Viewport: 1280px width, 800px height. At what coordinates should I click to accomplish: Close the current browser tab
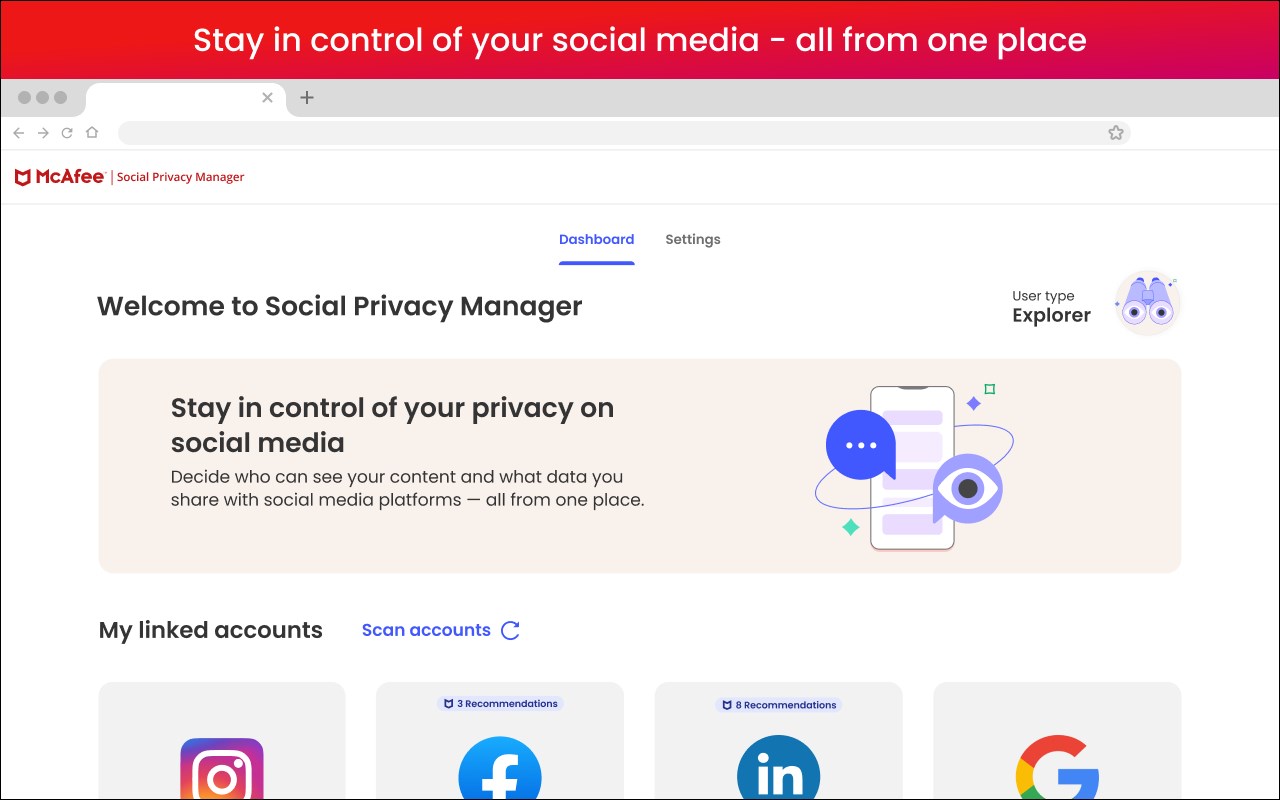pyautogui.click(x=267, y=97)
